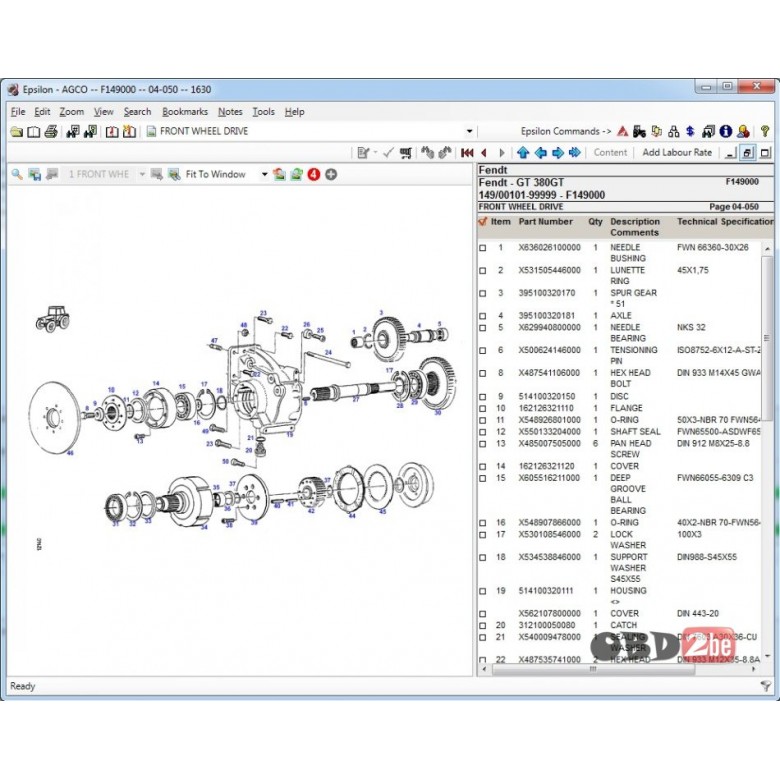Viewport: 780px width, 780px height.
Task: Click the tractor thumbnail in diagram
Action: coord(53,319)
